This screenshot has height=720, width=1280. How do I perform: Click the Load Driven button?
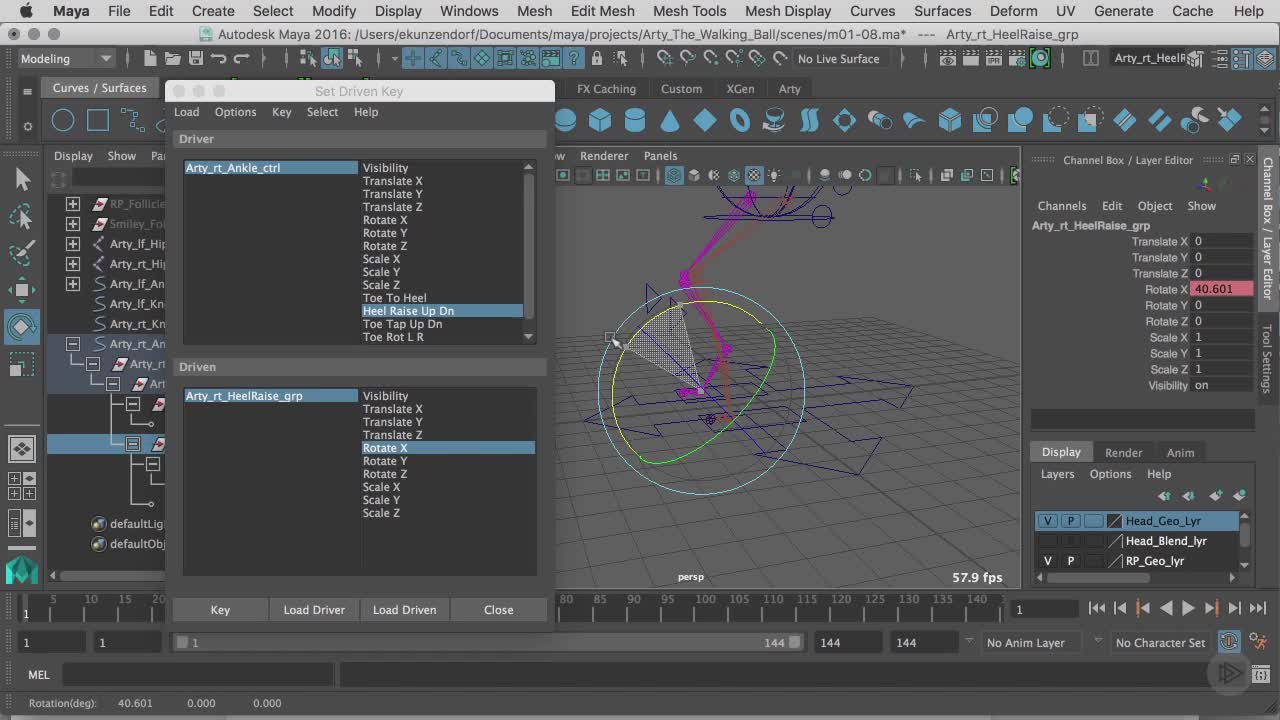[x=404, y=610]
